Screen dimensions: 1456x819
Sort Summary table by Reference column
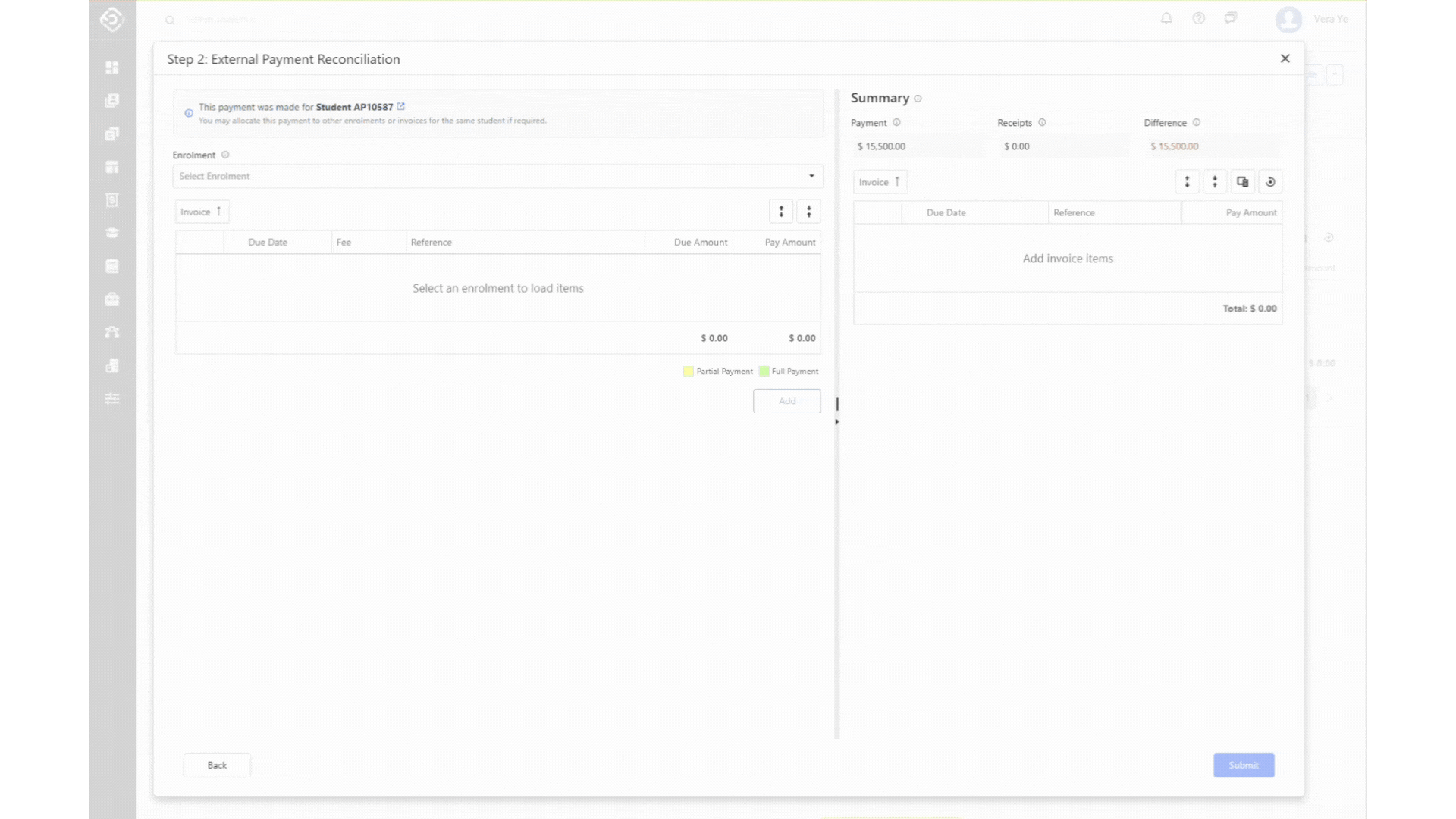click(1074, 213)
